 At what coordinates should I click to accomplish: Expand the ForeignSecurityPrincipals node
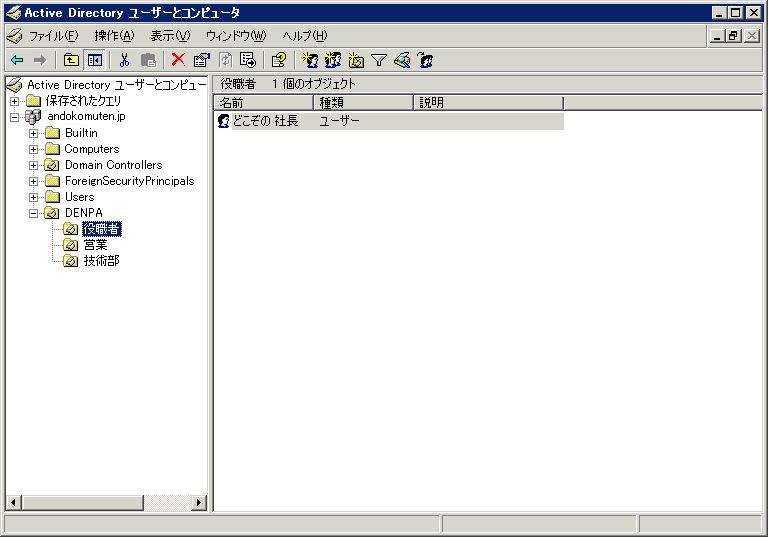[x=33, y=181]
